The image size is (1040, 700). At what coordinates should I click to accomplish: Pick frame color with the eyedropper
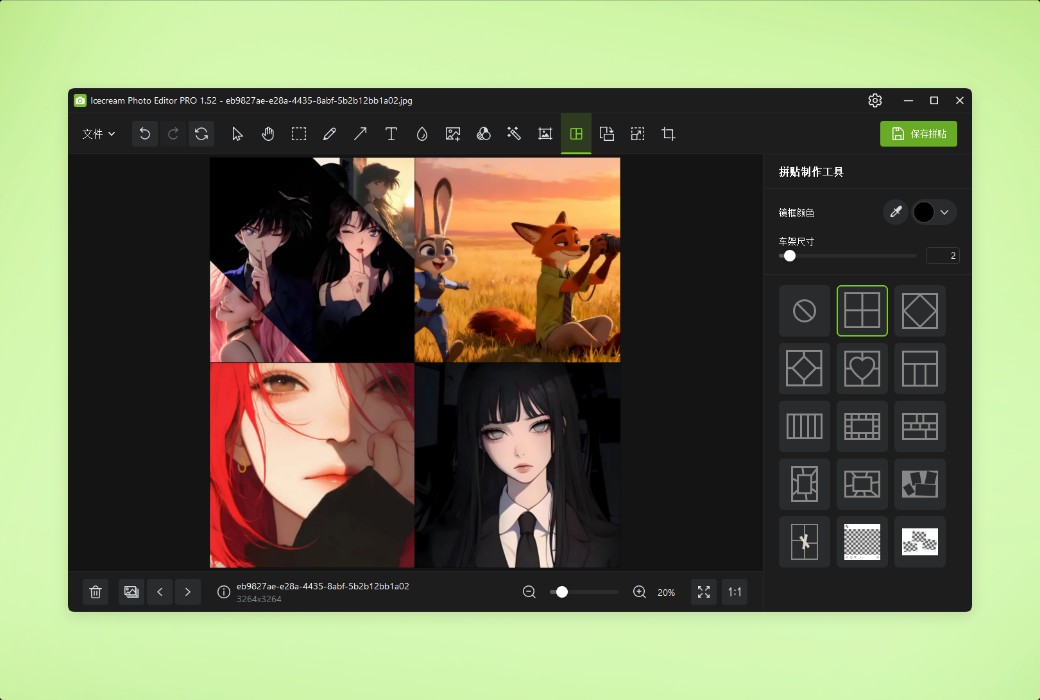(x=896, y=212)
